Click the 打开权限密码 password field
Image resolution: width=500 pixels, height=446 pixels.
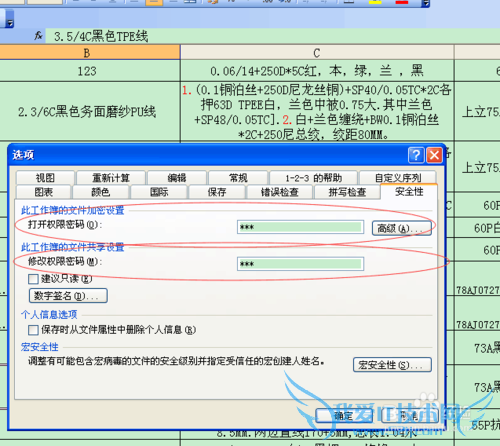[300, 227]
